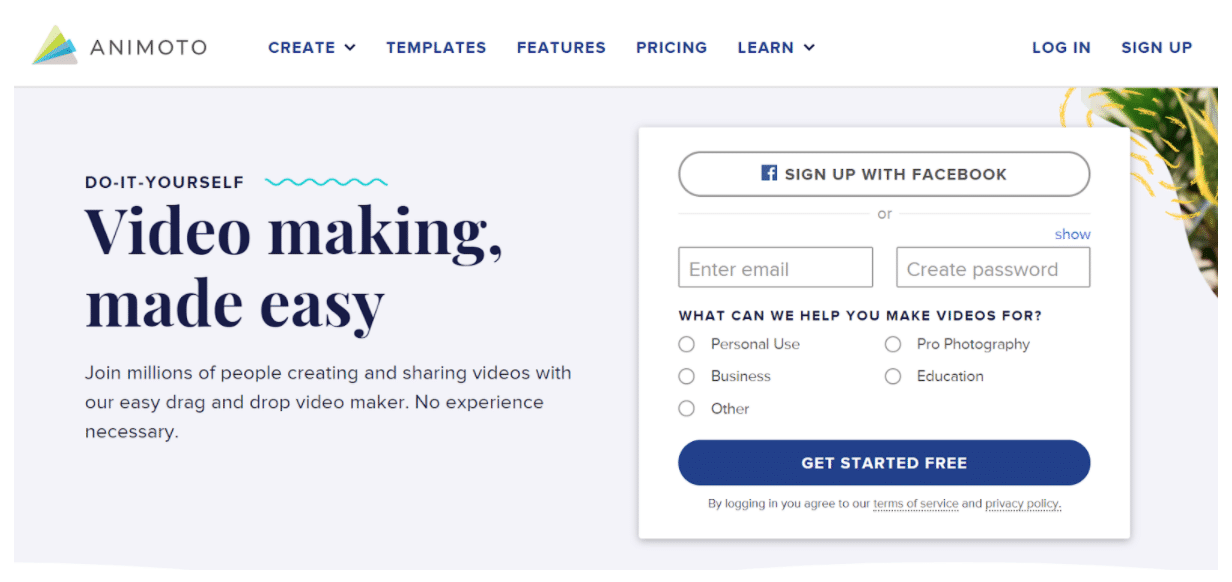Click the GET STARTED FREE button
This screenshot has width=1232, height=582.
point(884,463)
